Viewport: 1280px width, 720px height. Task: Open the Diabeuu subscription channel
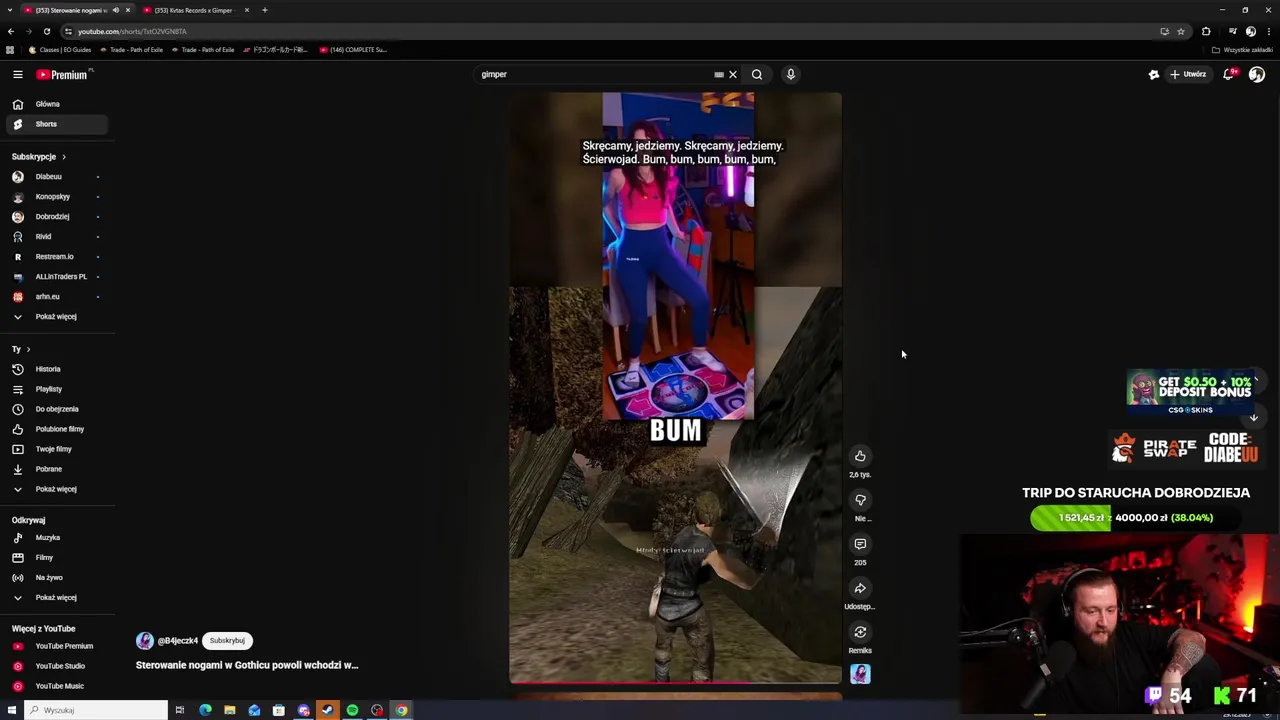[57, 177]
